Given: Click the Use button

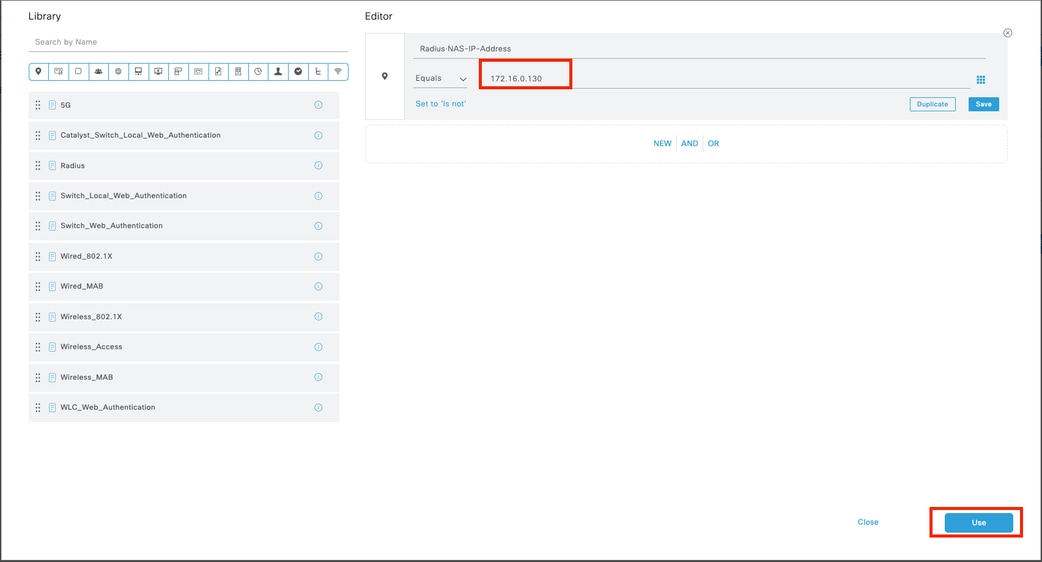Looking at the screenshot, I should 979,523.
